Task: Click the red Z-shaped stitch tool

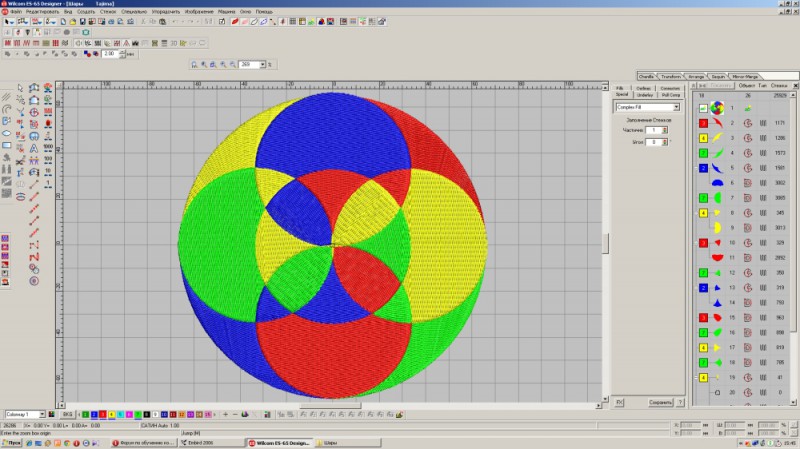Action: (34, 257)
